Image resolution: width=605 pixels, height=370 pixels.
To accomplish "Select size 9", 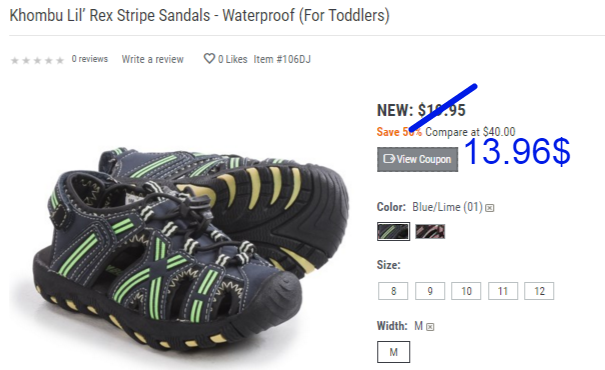I will coord(430,291).
